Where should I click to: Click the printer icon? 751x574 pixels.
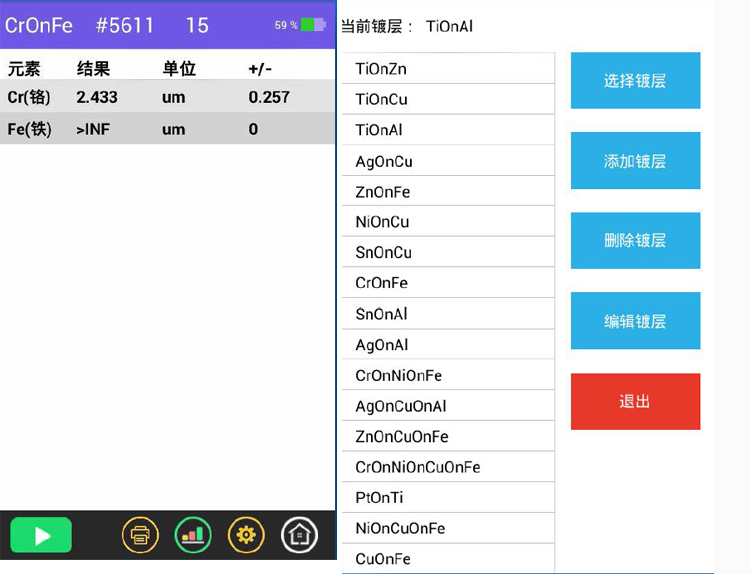[140, 535]
